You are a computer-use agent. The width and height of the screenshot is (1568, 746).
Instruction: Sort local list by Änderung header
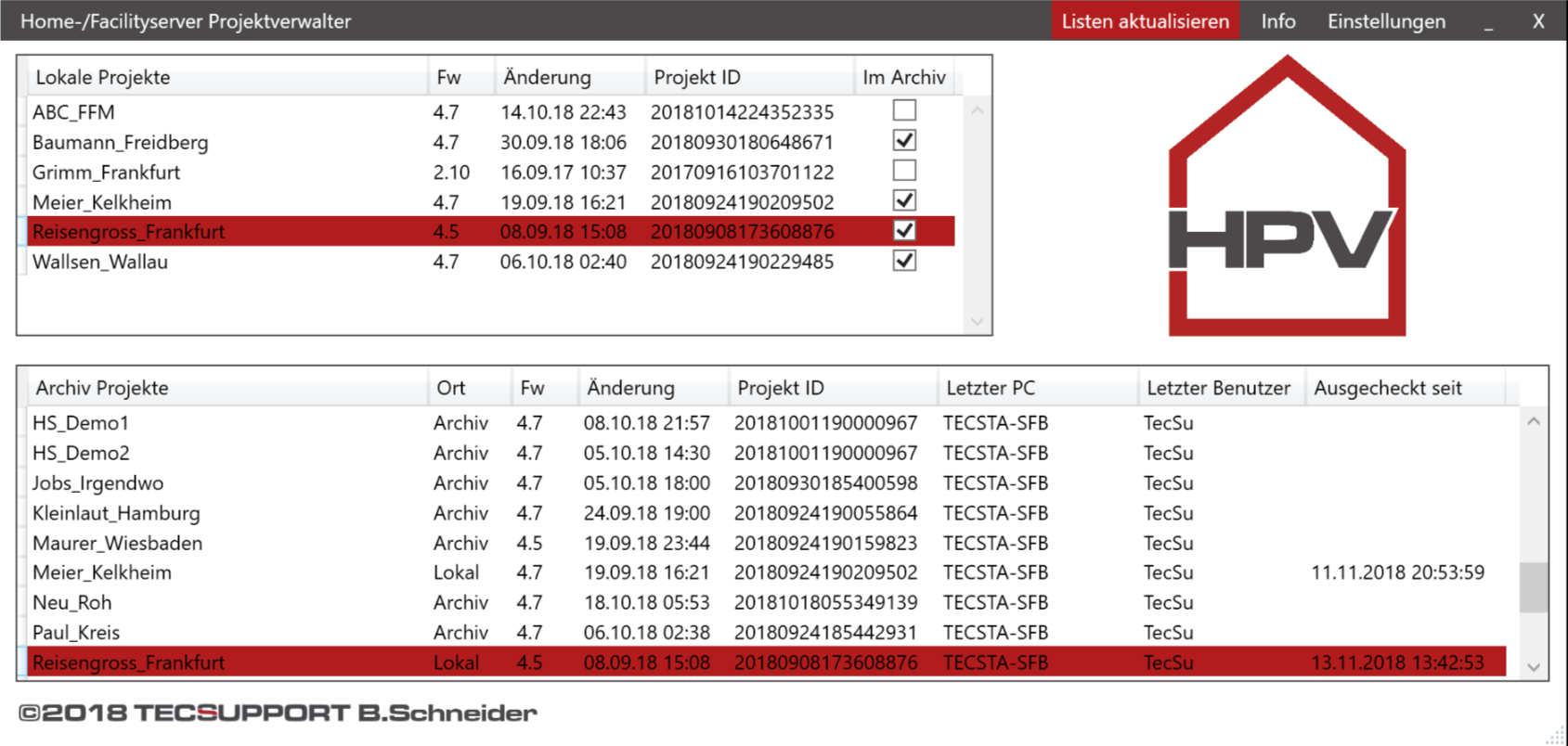point(569,77)
